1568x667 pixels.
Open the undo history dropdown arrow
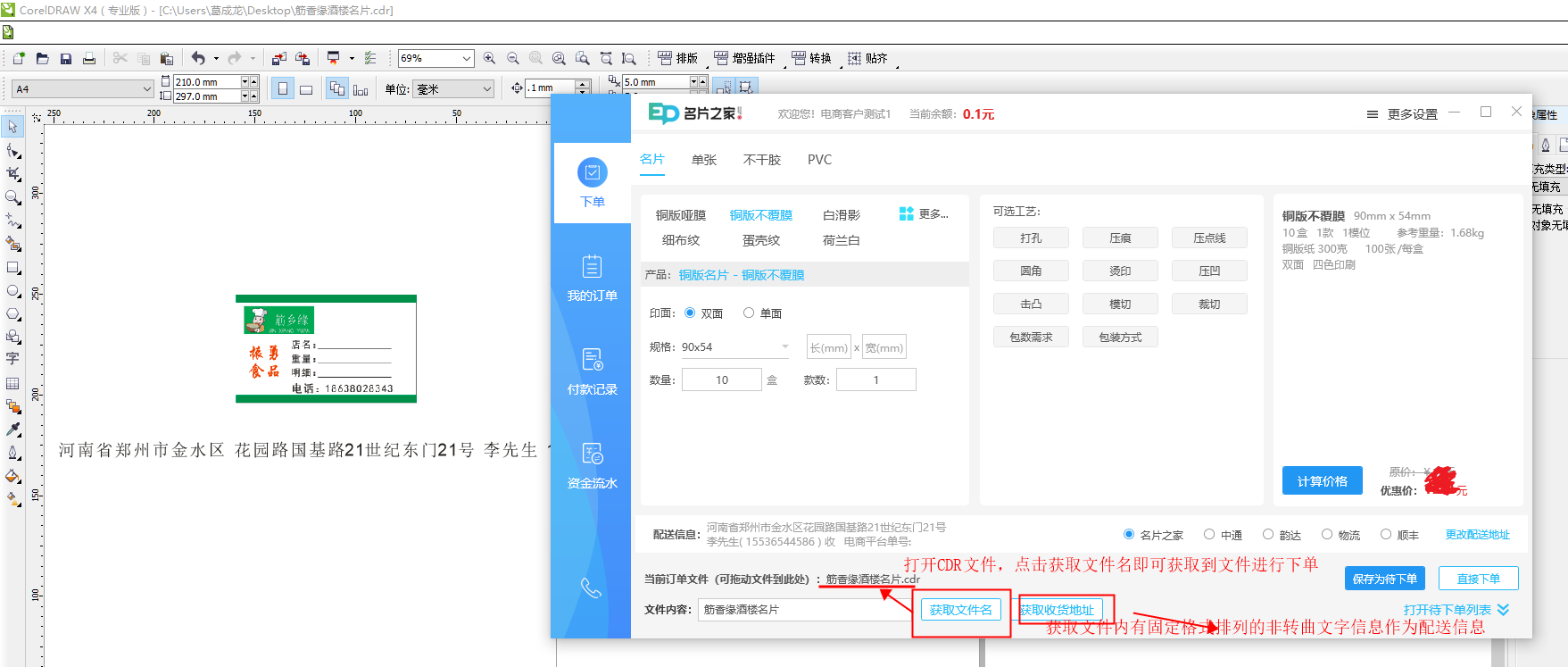(216, 59)
